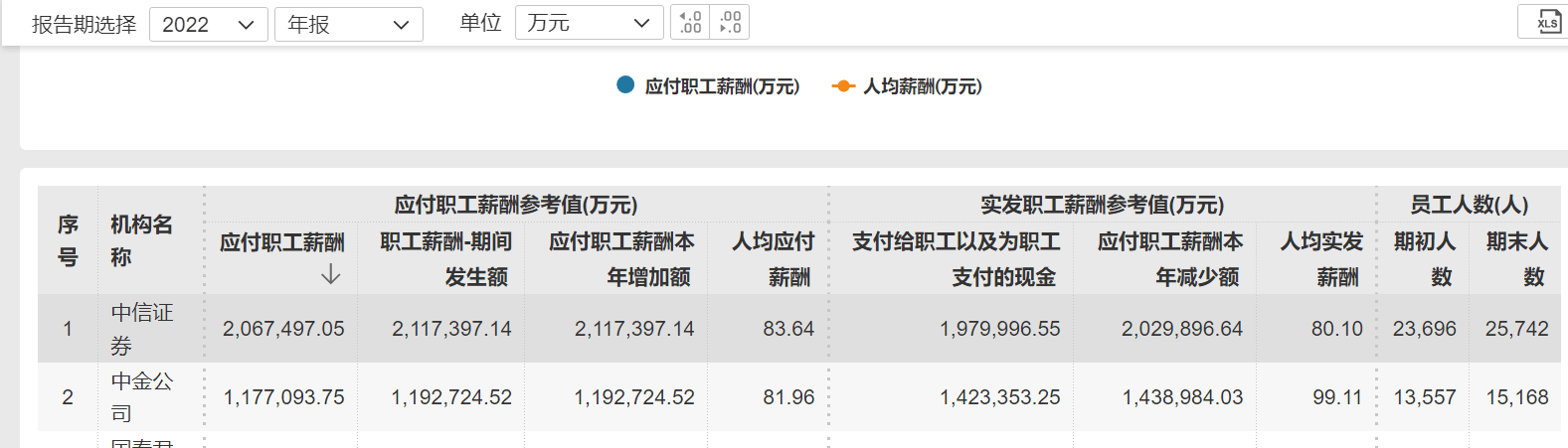Increase decimal places button

(691, 22)
